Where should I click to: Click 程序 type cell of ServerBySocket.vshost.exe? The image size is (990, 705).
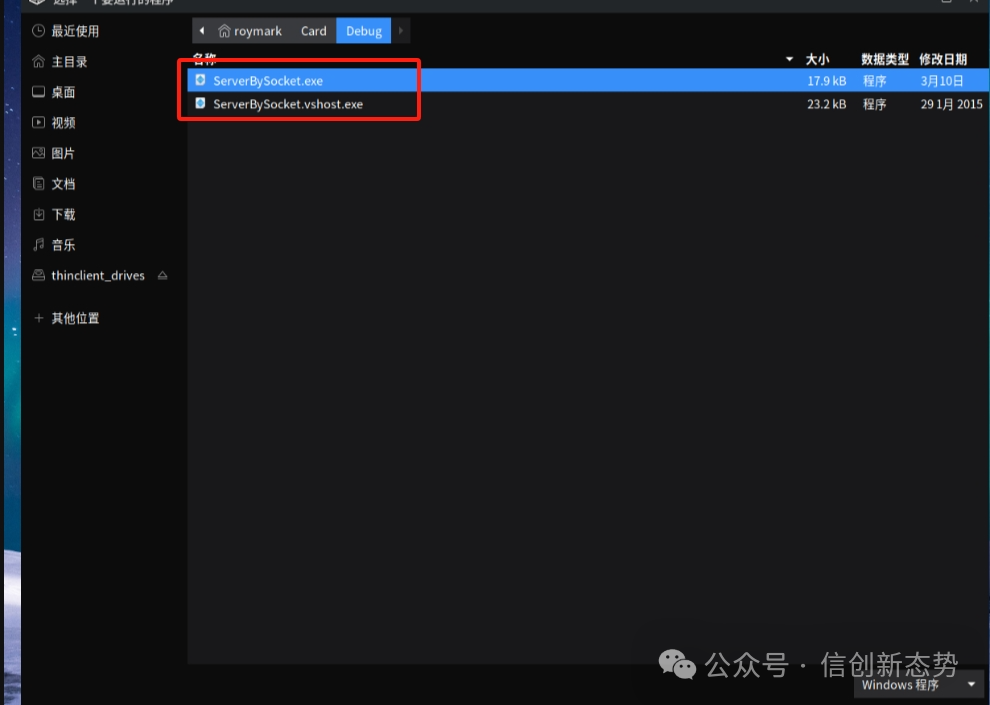[874, 104]
